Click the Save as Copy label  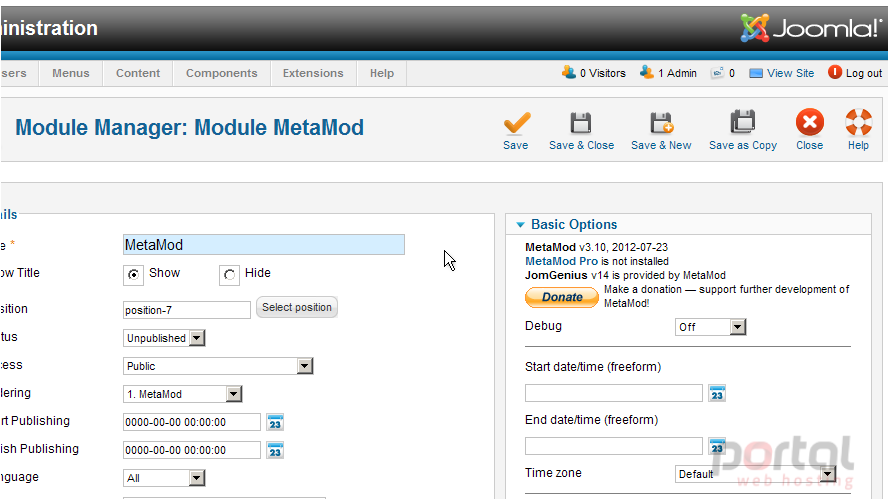[x=743, y=146]
